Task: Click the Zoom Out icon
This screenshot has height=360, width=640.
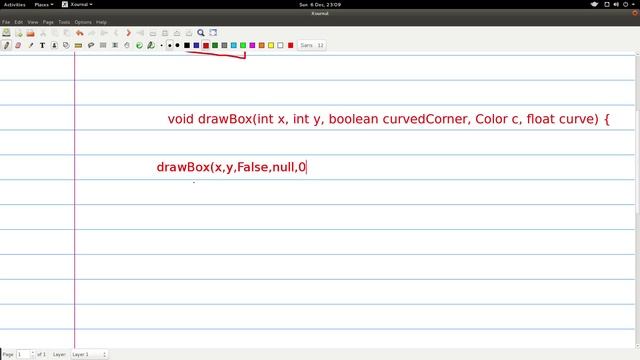Action: click(x=153, y=33)
